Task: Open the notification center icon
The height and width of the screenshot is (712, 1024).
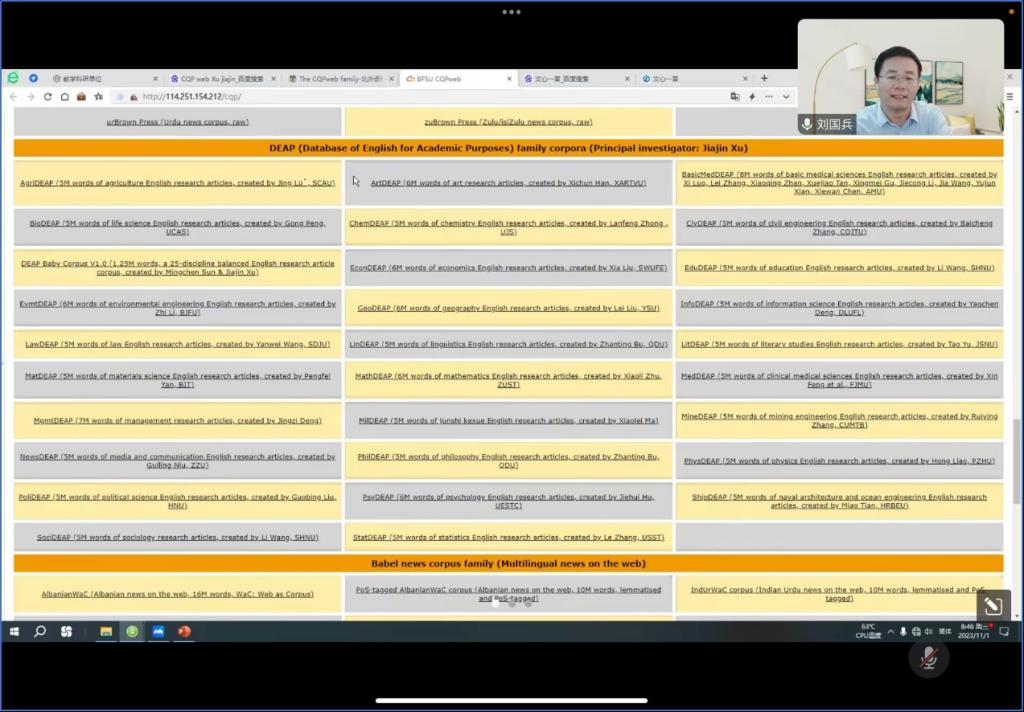Action: pyautogui.click(x=1004, y=632)
